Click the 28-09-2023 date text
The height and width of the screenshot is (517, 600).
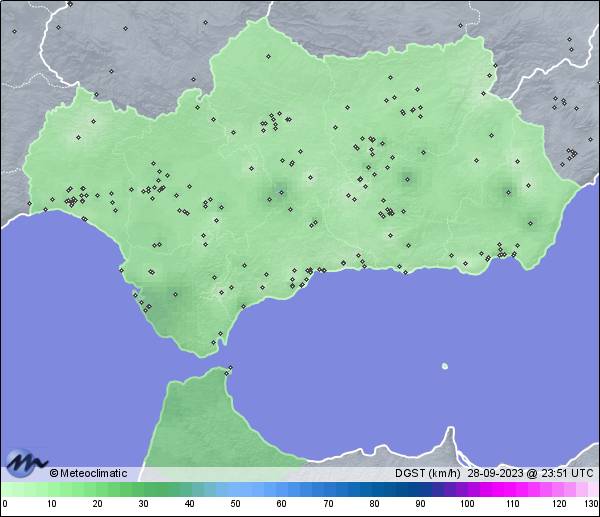coord(495,473)
